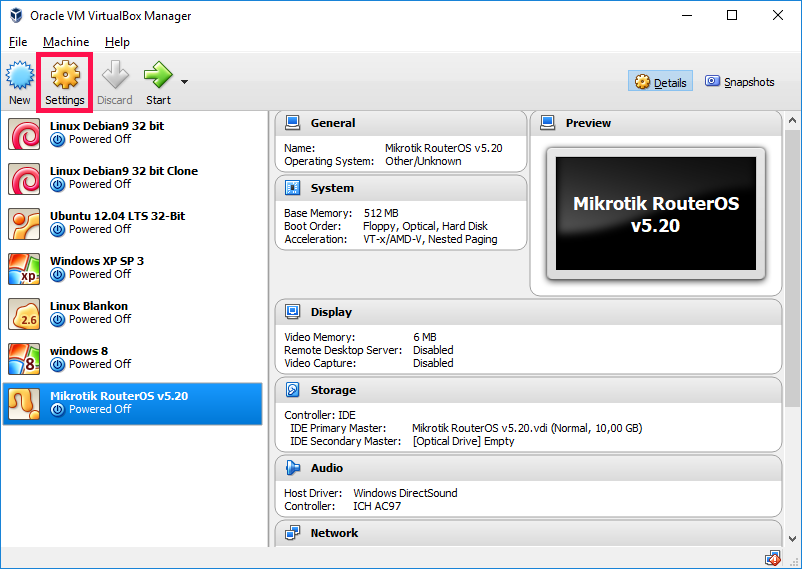Click the New virtual machine toolbar icon
This screenshot has height=569, width=802.
click(19, 76)
